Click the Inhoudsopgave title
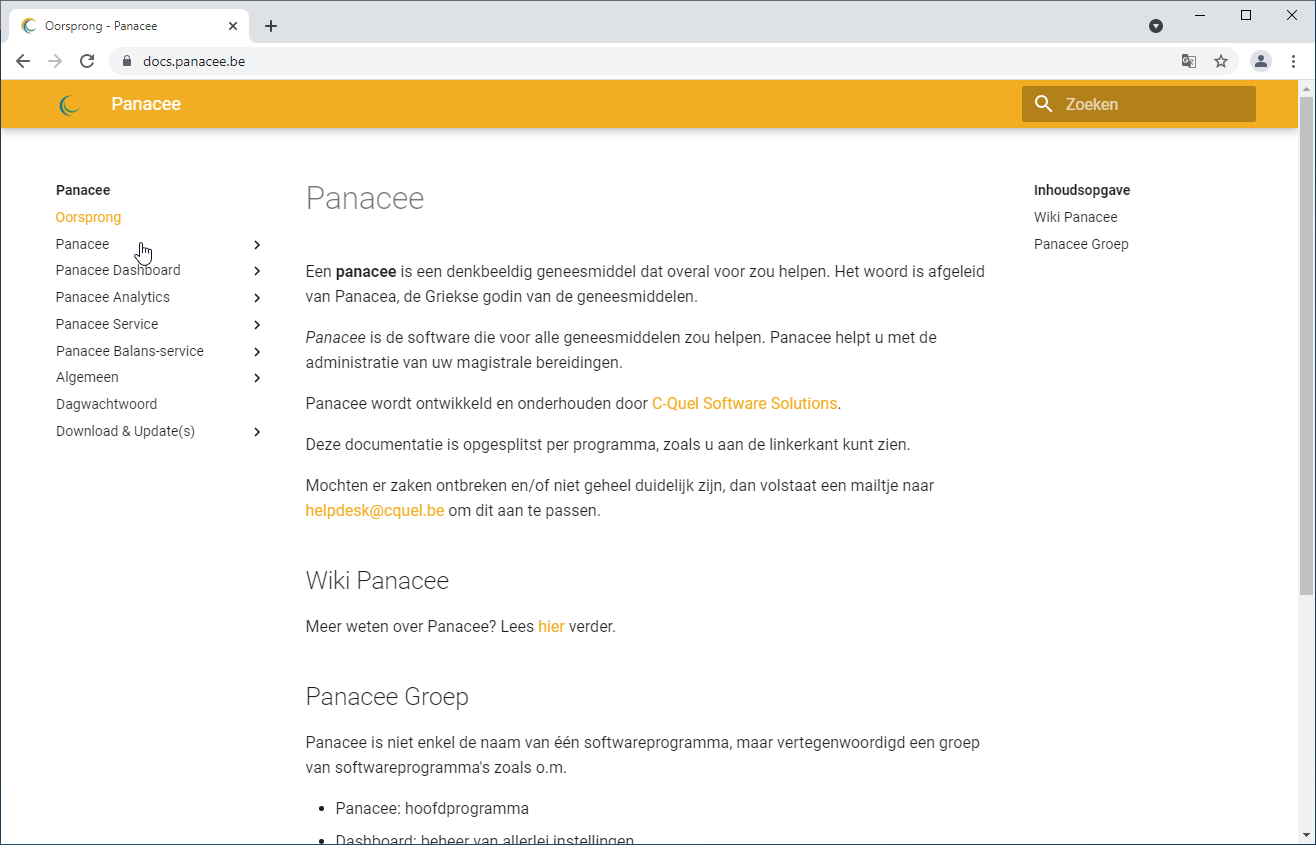The height and width of the screenshot is (845, 1316). point(1082,190)
